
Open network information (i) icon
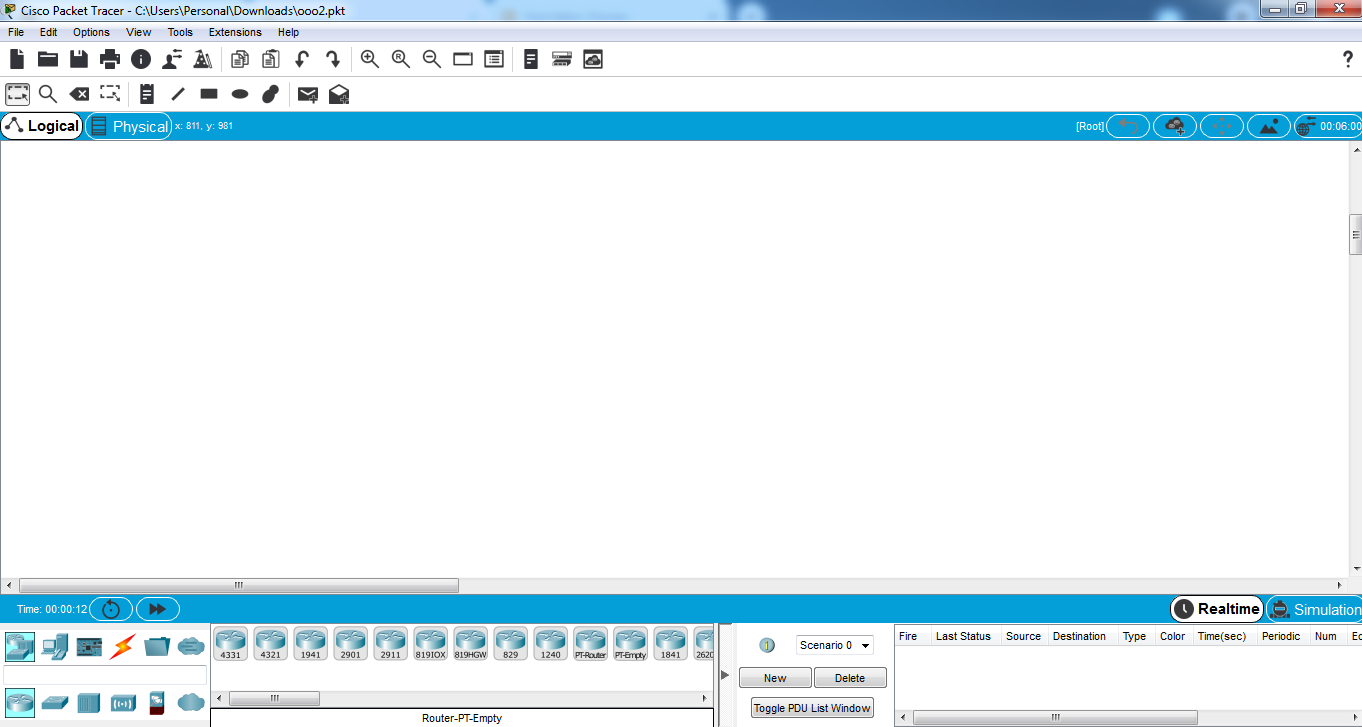[141, 59]
